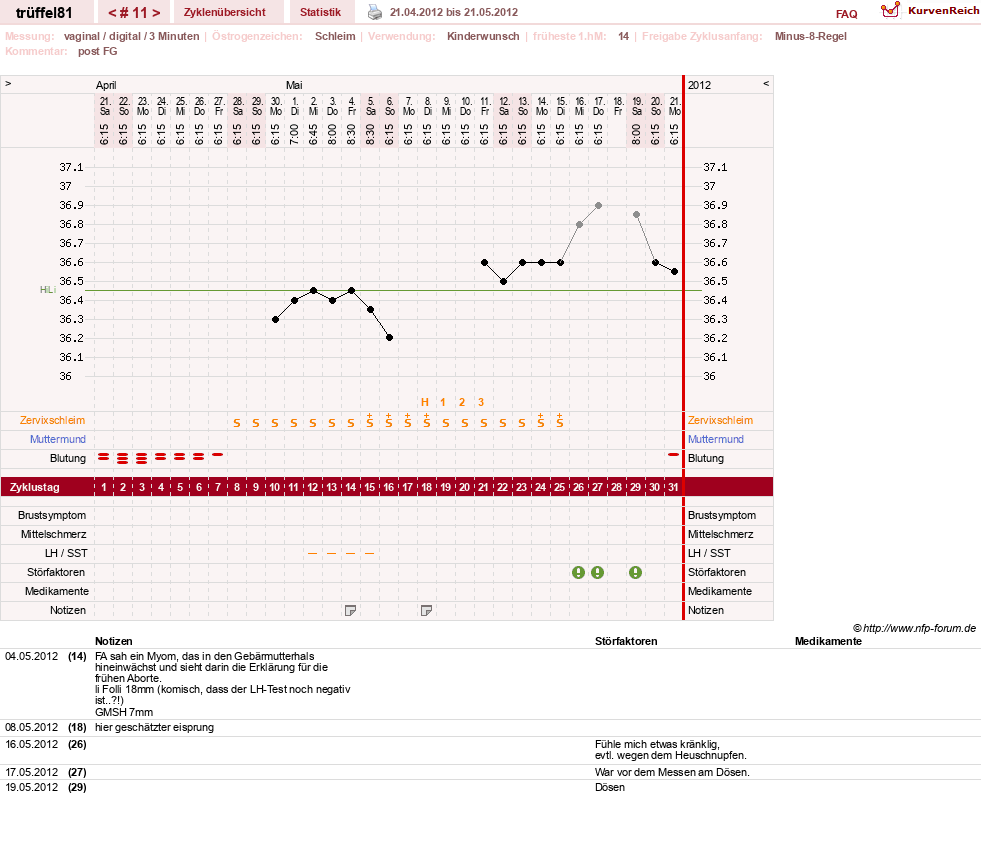This screenshot has height=846, width=981.
Task: Click left Zervixschleim row label
Action: 53,420
